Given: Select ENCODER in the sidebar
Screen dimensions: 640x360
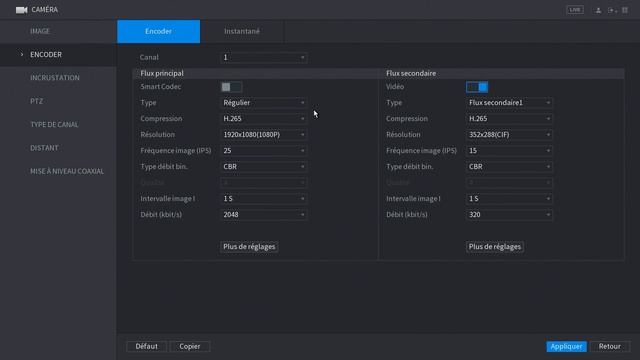Looking at the screenshot, I should tap(58, 55).
